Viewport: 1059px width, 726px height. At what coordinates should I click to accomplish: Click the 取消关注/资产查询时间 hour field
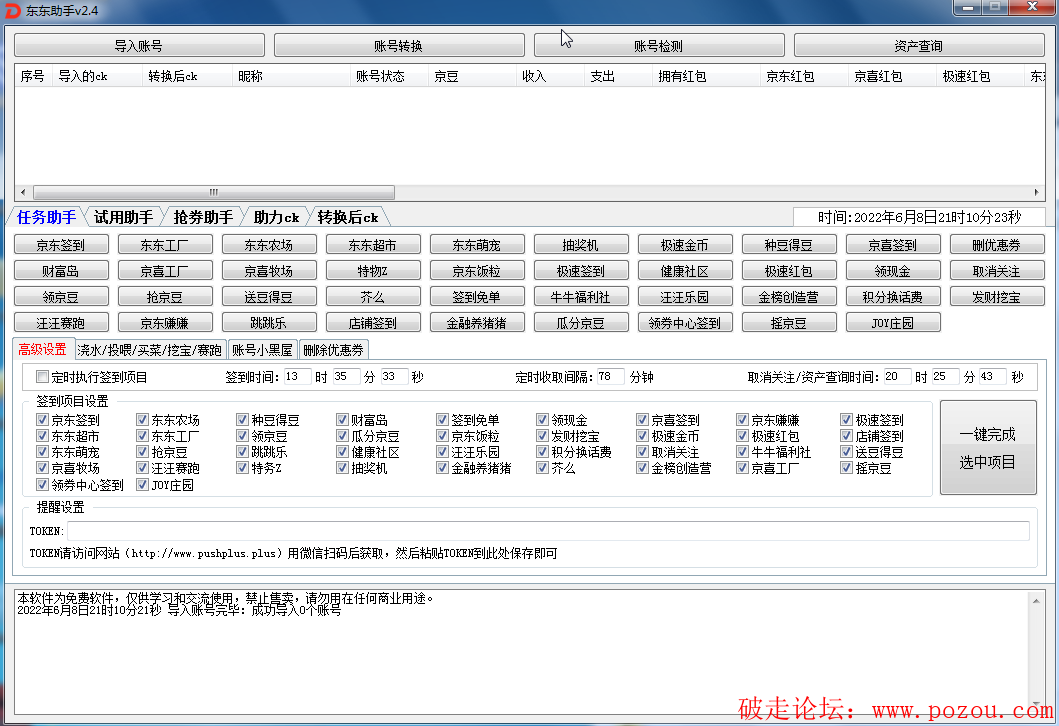(x=898, y=376)
